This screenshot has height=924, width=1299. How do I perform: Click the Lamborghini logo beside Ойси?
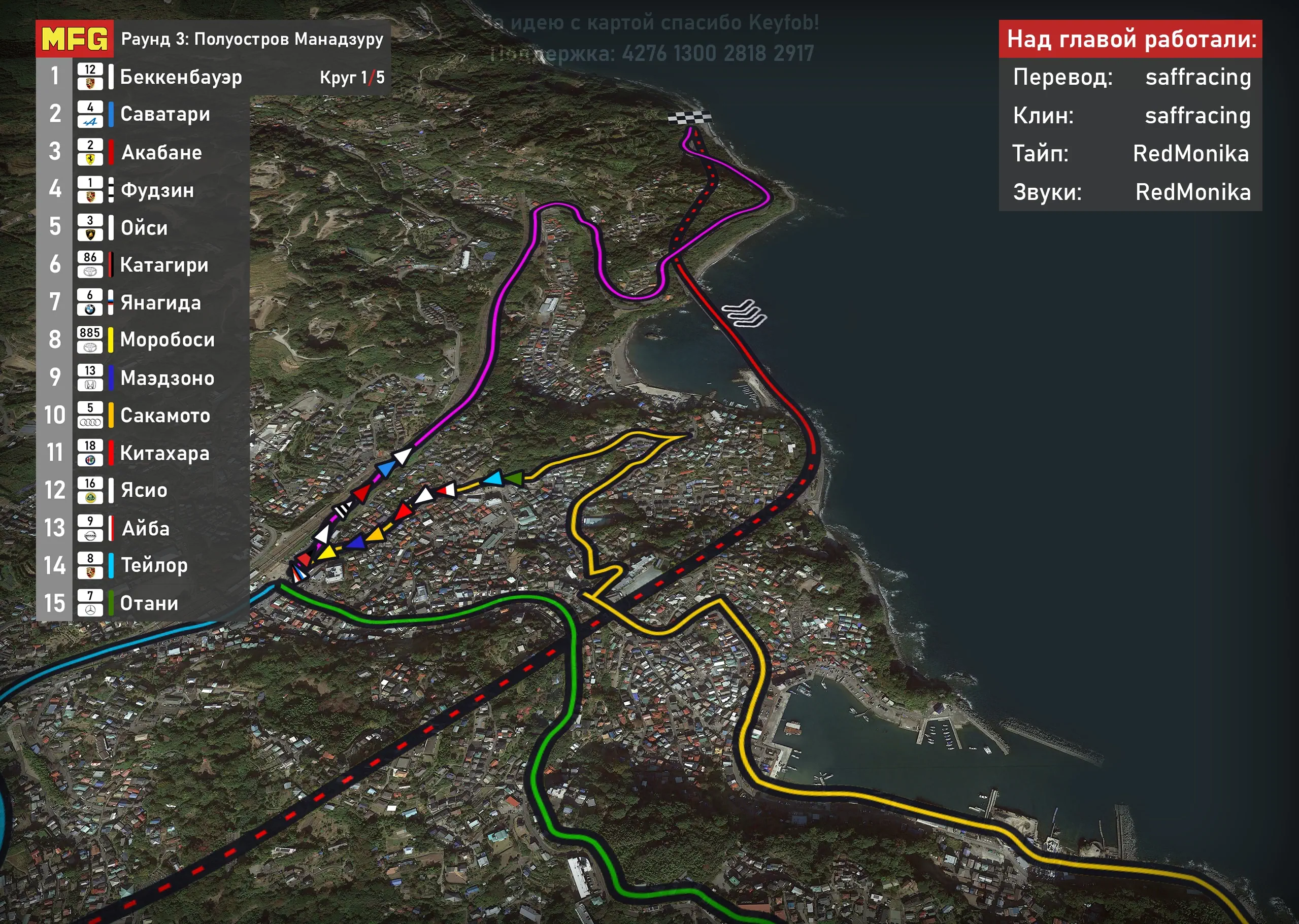pos(90,234)
